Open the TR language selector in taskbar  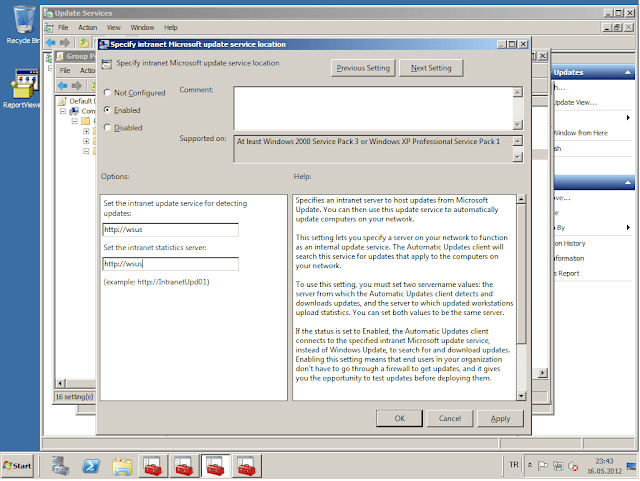click(513, 465)
